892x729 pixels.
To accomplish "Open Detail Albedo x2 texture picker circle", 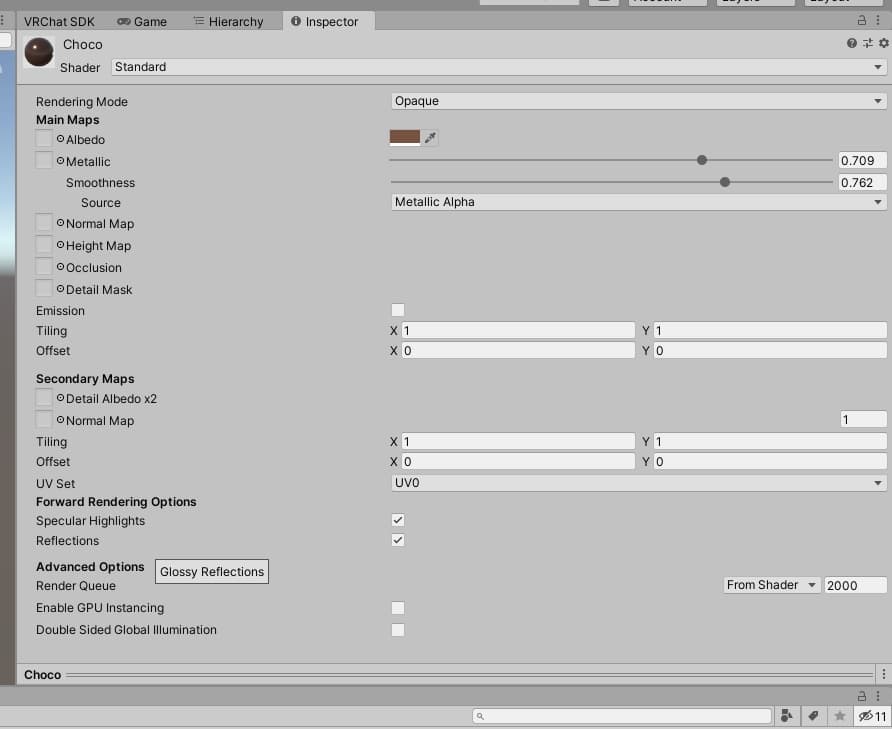I will pos(60,398).
